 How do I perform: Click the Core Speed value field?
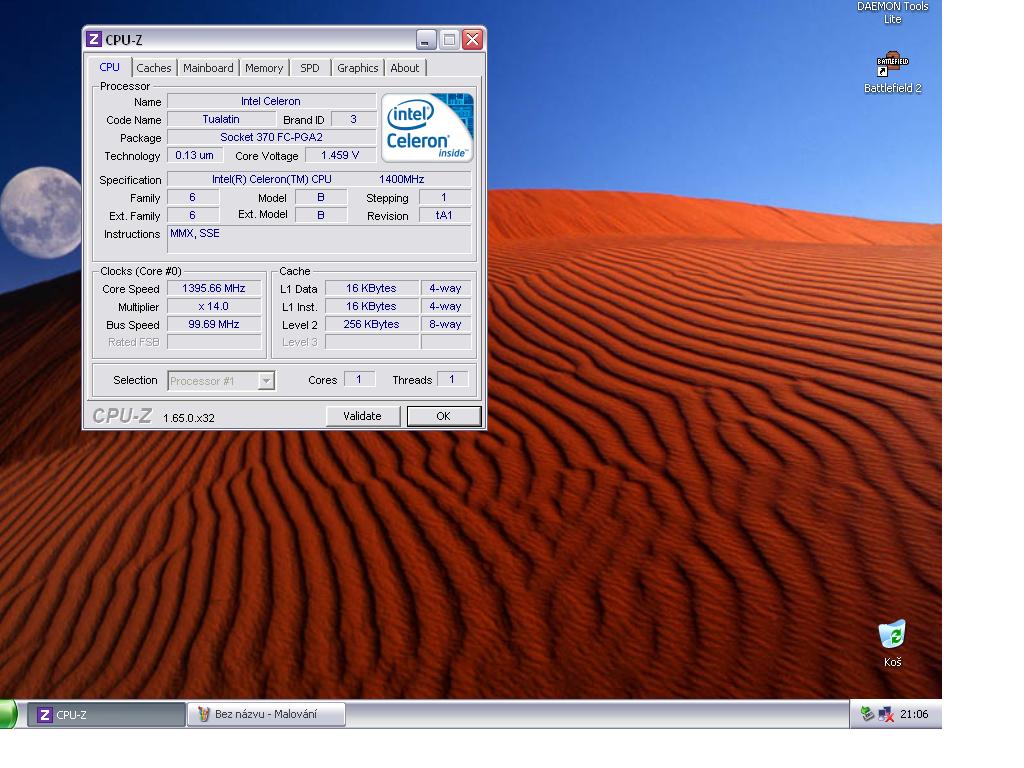click(x=214, y=289)
